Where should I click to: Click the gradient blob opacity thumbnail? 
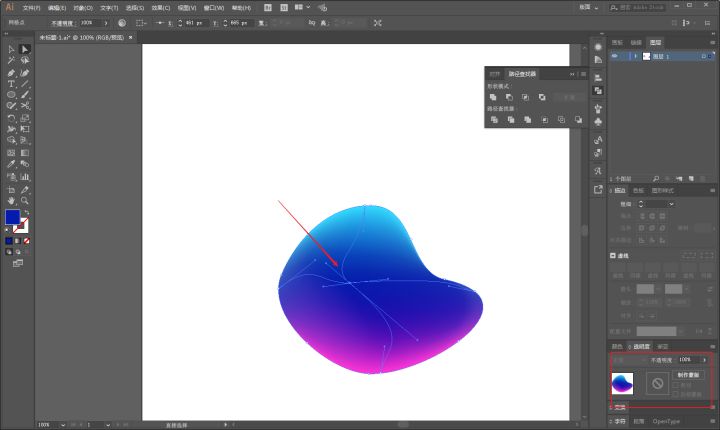point(622,384)
